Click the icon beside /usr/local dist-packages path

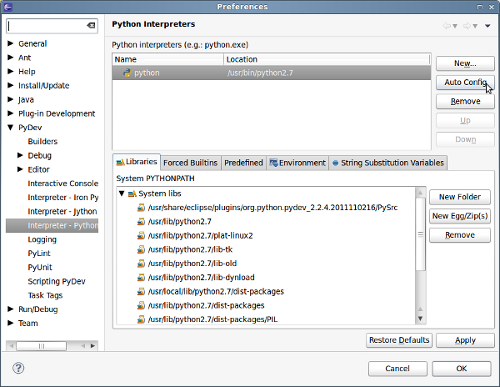[141, 292]
